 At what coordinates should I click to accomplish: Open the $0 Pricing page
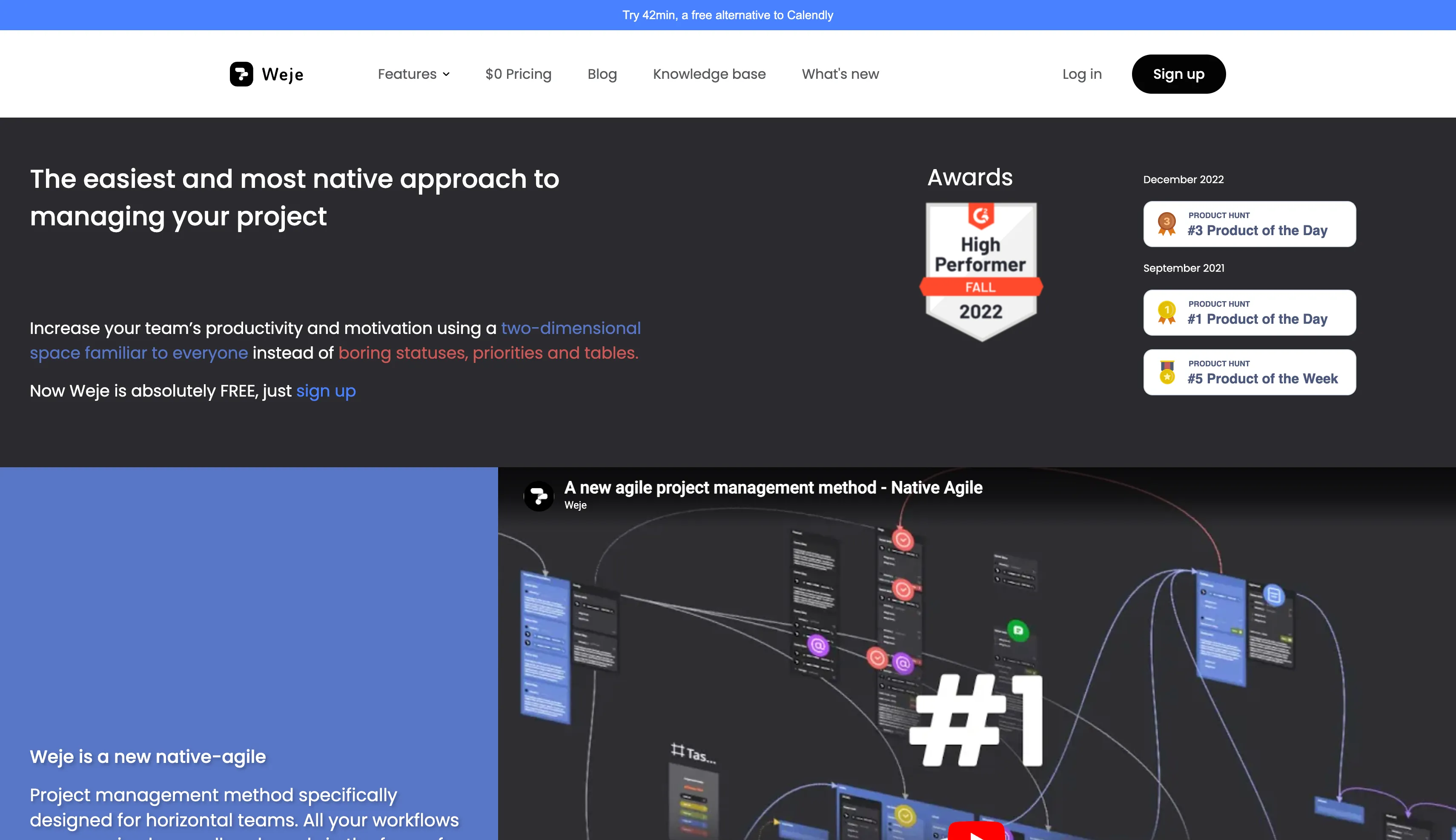pos(518,74)
